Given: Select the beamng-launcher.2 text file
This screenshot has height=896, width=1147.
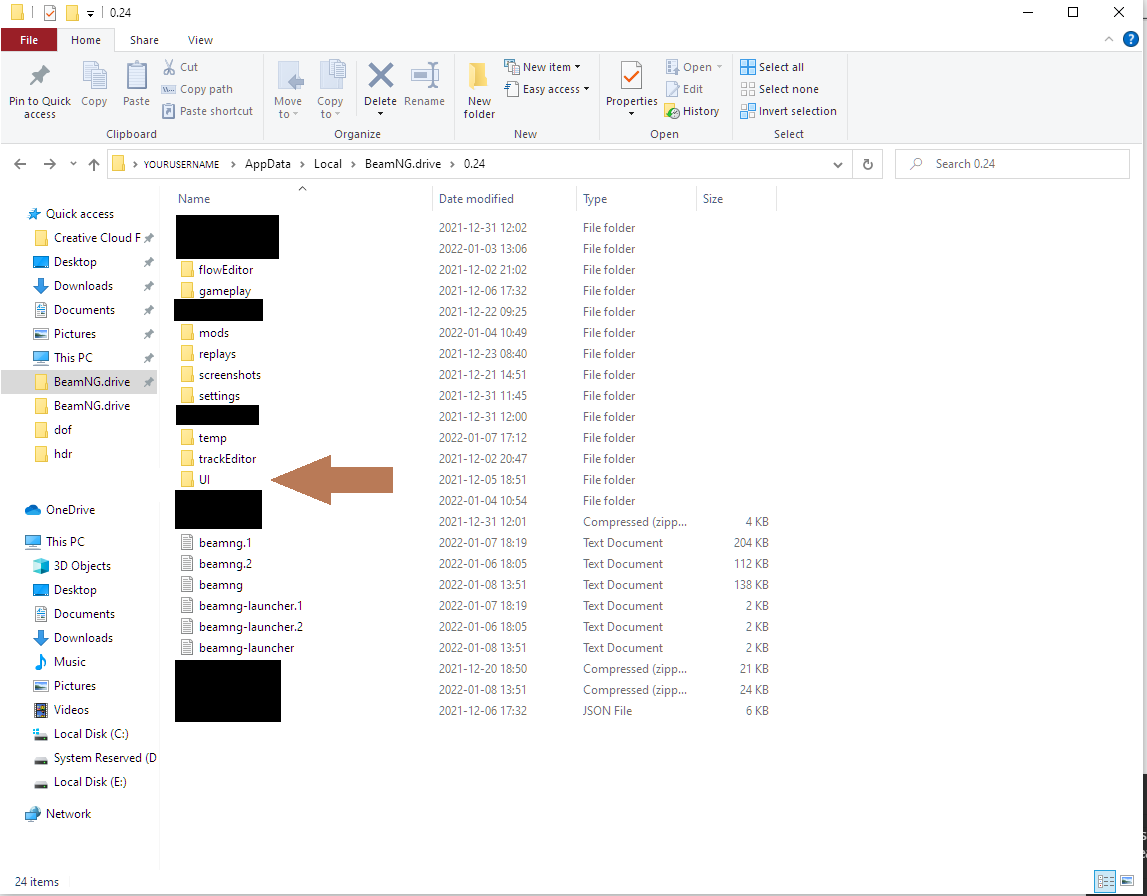Looking at the screenshot, I should (250, 627).
